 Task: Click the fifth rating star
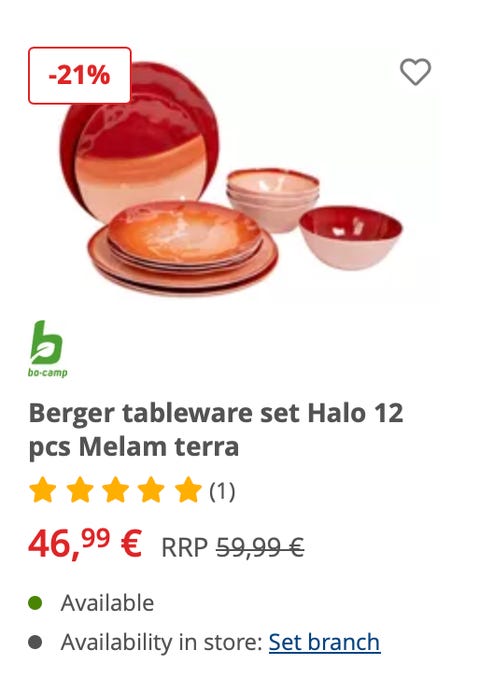tap(188, 490)
